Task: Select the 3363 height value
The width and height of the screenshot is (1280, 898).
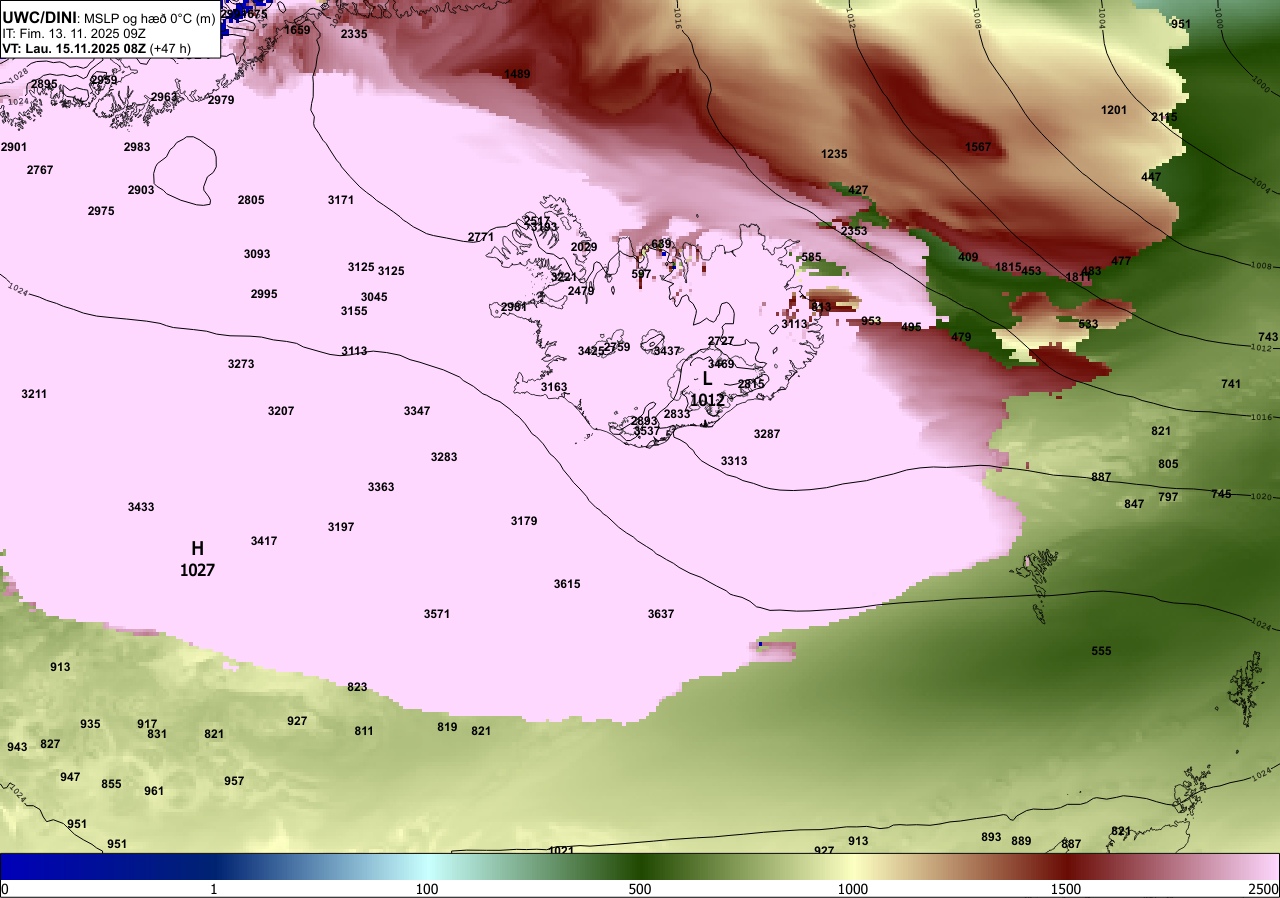Action: coord(381,487)
